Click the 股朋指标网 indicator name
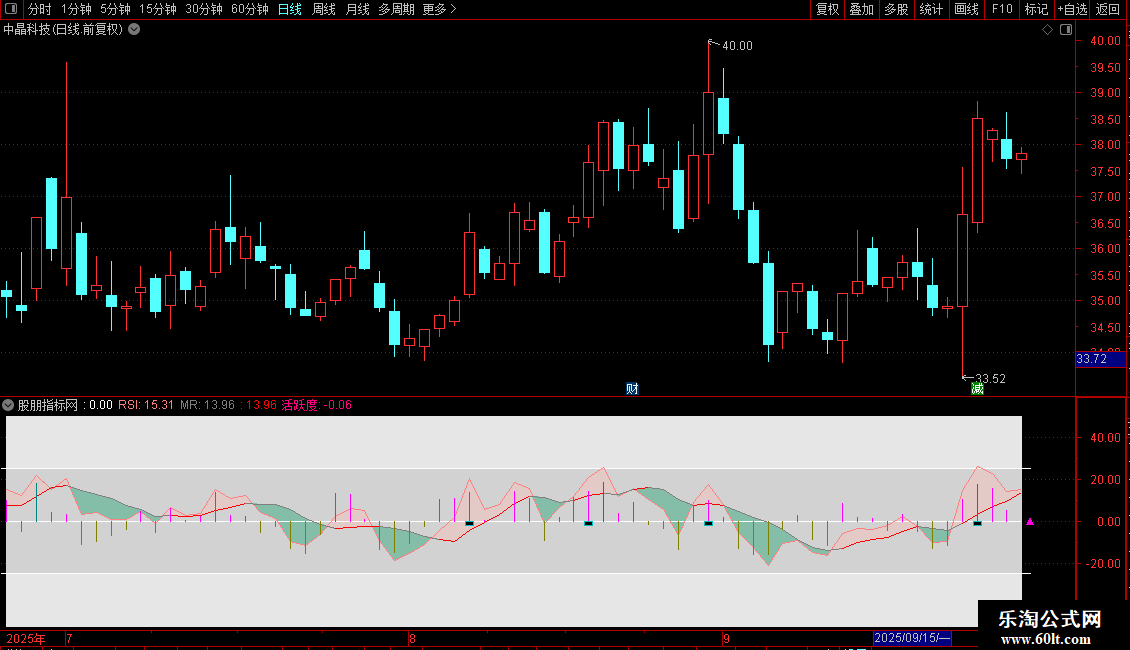The width and height of the screenshot is (1130, 650). pos(48,405)
